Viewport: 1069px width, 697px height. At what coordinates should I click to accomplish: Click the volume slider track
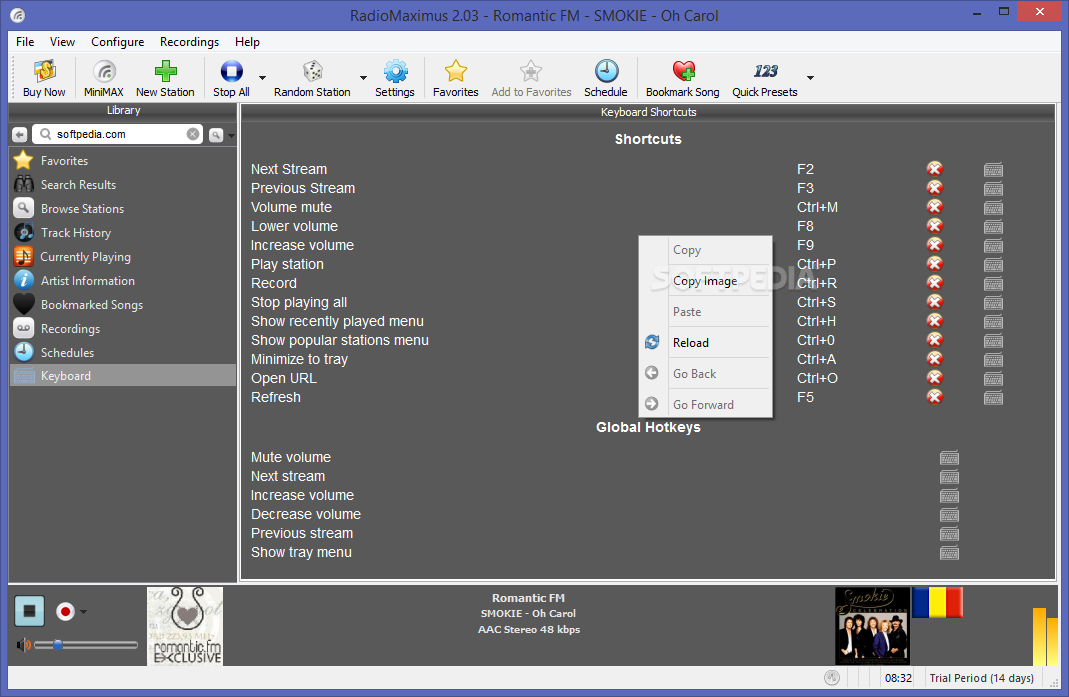(86, 644)
